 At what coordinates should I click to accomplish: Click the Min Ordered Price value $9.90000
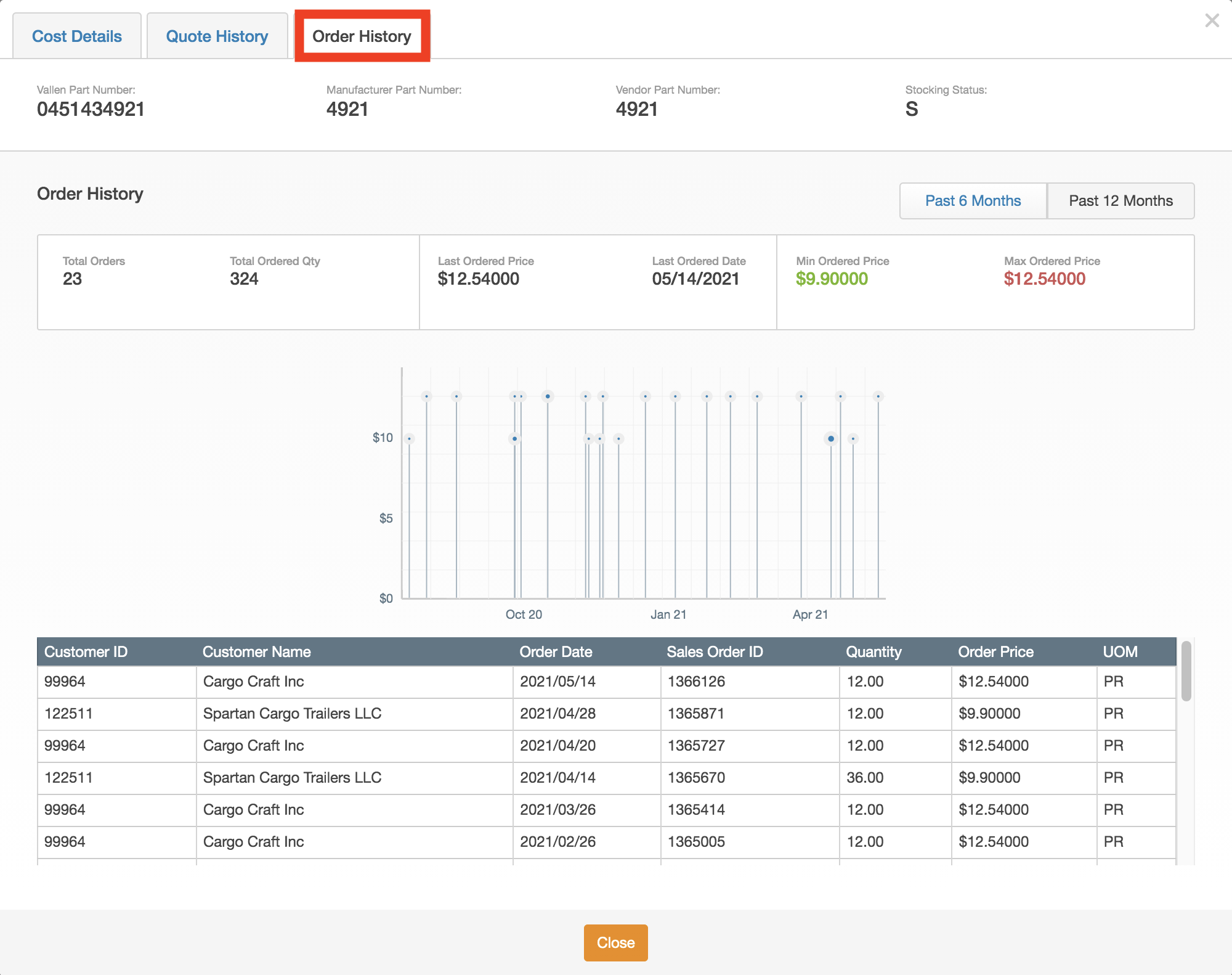[x=832, y=279]
